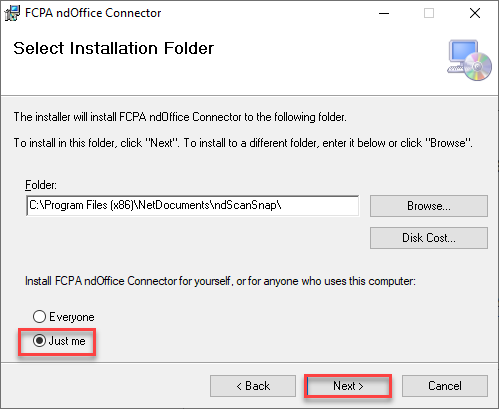Image resolution: width=499 pixels, height=409 pixels.
Task: Click the Folder: field label
Action: point(41,185)
